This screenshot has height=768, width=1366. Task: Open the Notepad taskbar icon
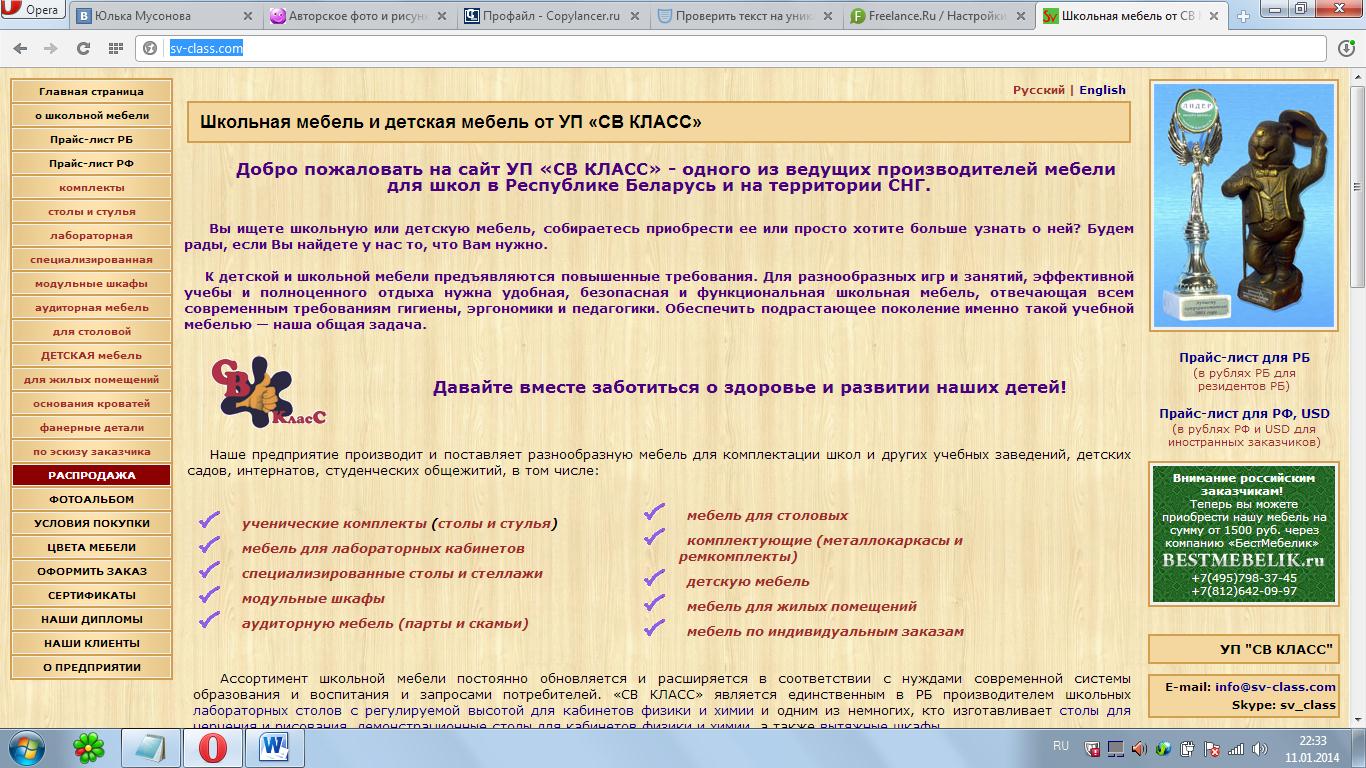pyautogui.click(x=150, y=747)
